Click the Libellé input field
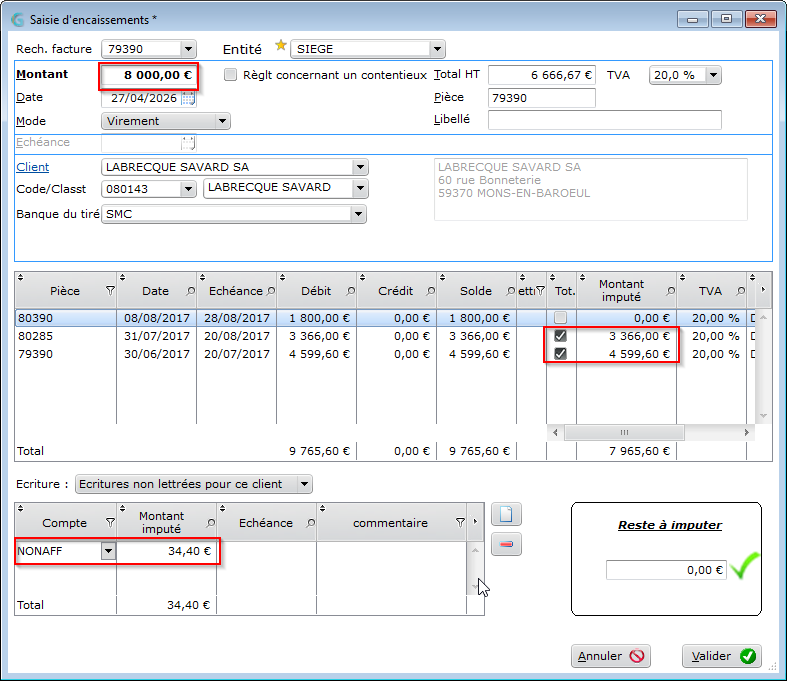787x681 pixels. pyautogui.click(x=605, y=120)
